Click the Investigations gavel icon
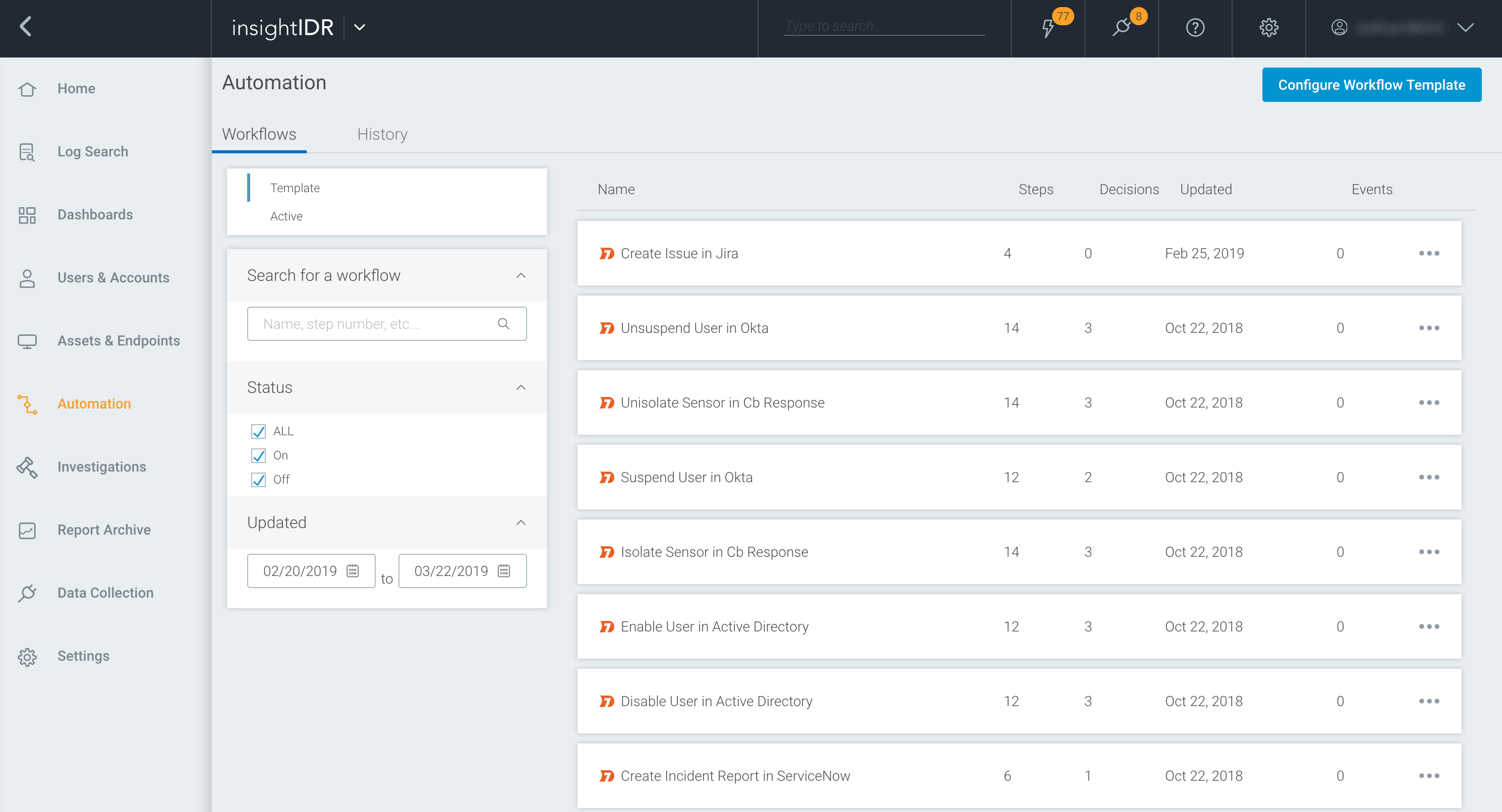Screen dimensions: 1502x812 click(x=27, y=467)
